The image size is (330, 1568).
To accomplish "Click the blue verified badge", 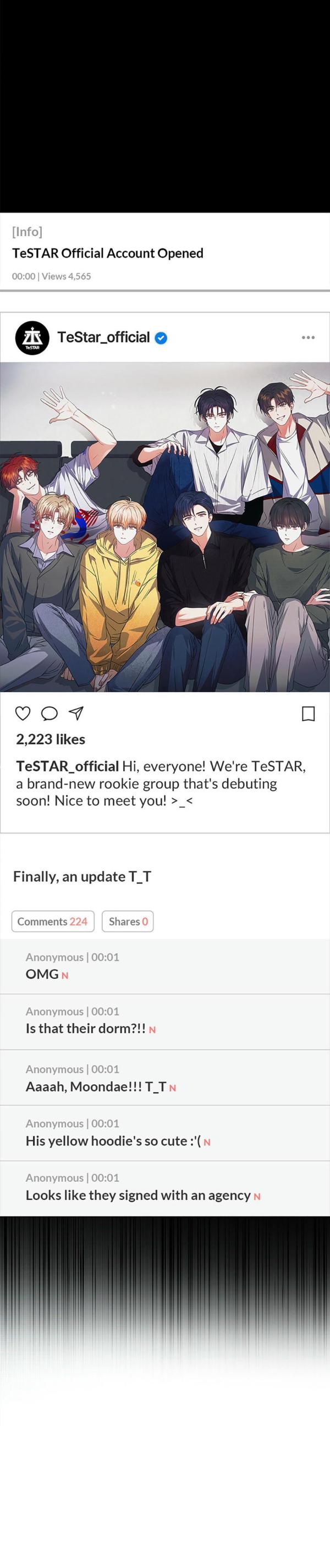I will pos(161,338).
